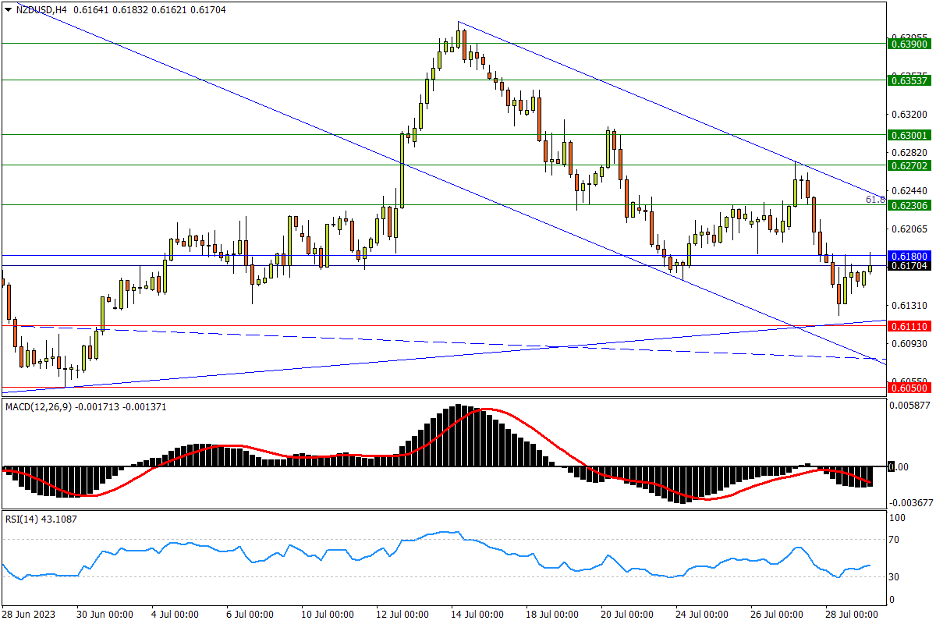Click the 61.8 Fibonacci level label

tap(873, 200)
